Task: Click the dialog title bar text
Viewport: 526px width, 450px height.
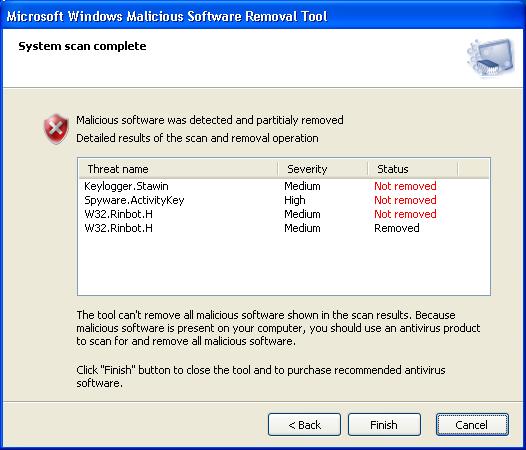Action: (167, 16)
